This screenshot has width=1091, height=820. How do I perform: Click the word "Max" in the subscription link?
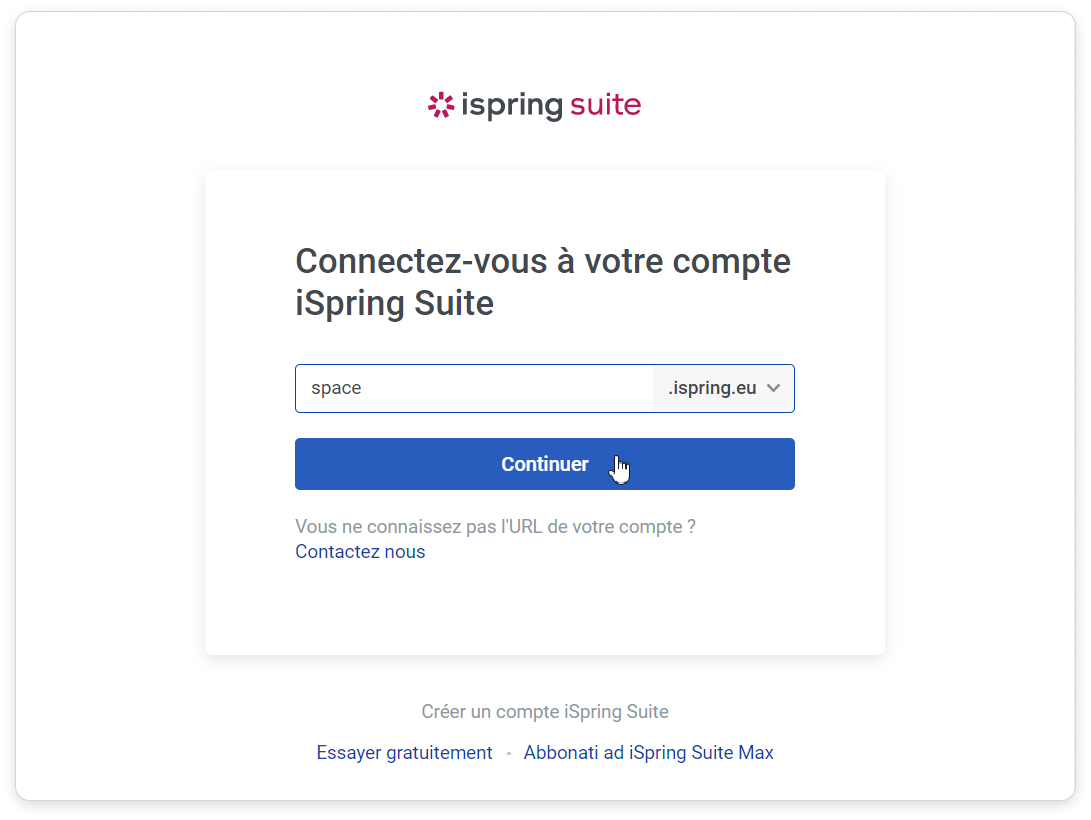tap(756, 753)
